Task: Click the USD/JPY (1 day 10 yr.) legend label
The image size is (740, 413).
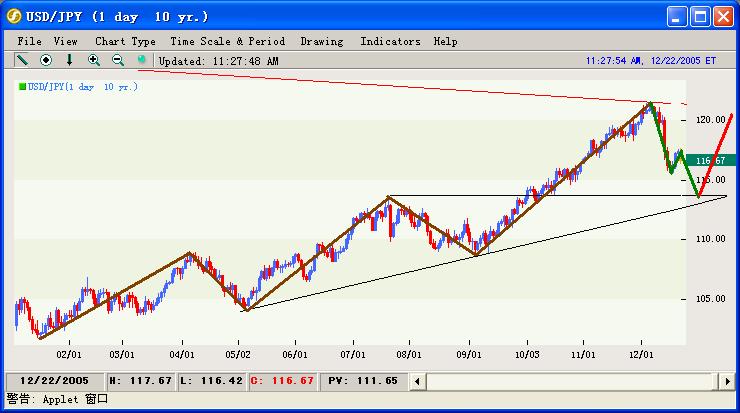Action: click(x=83, y=87)
